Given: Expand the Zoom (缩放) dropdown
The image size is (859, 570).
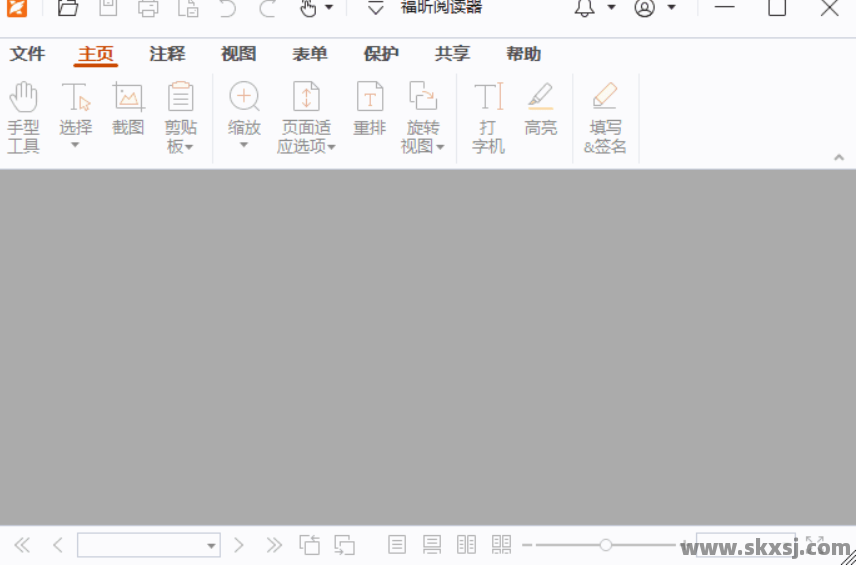Looking at the screenshot, I should pos(244,145).
